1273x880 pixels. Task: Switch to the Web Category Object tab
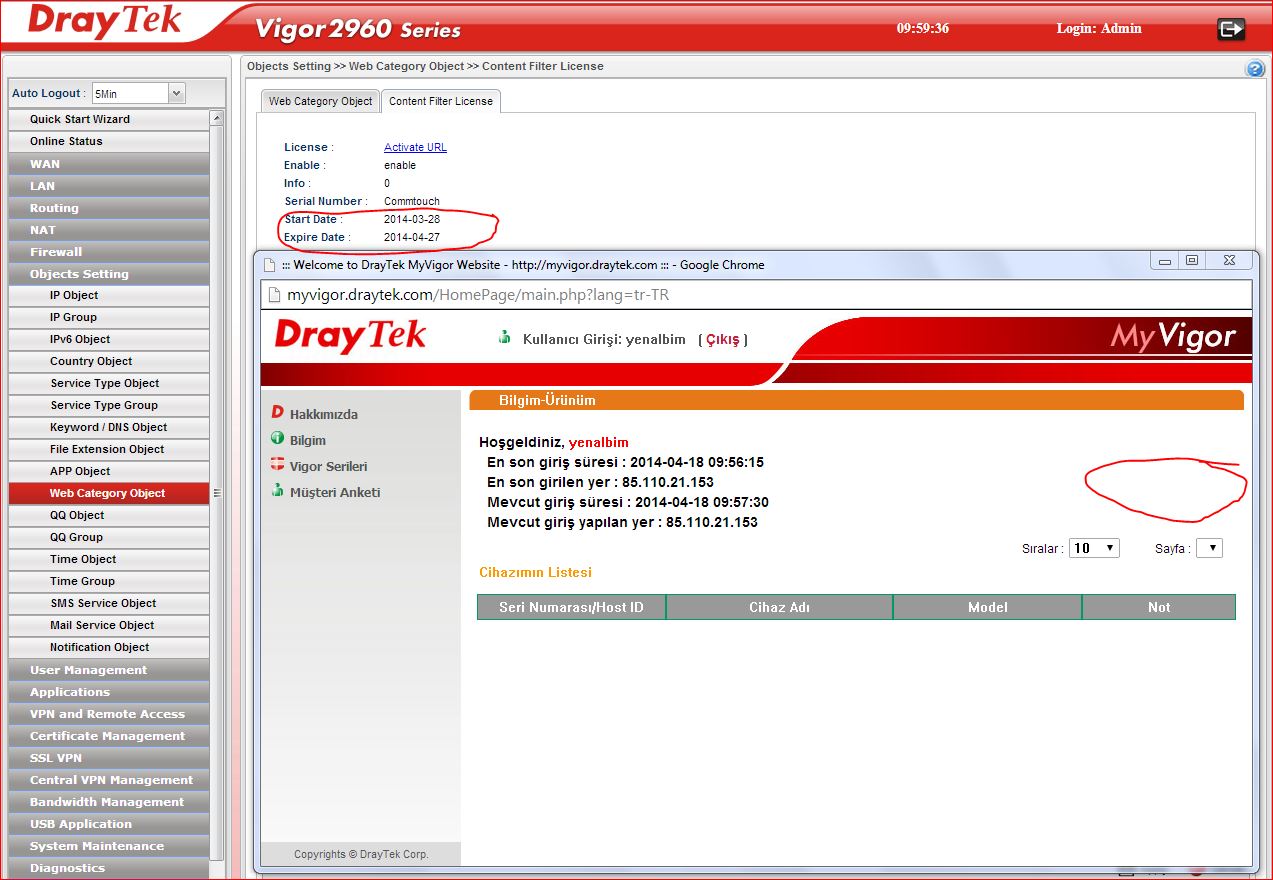tap(320, 101)
